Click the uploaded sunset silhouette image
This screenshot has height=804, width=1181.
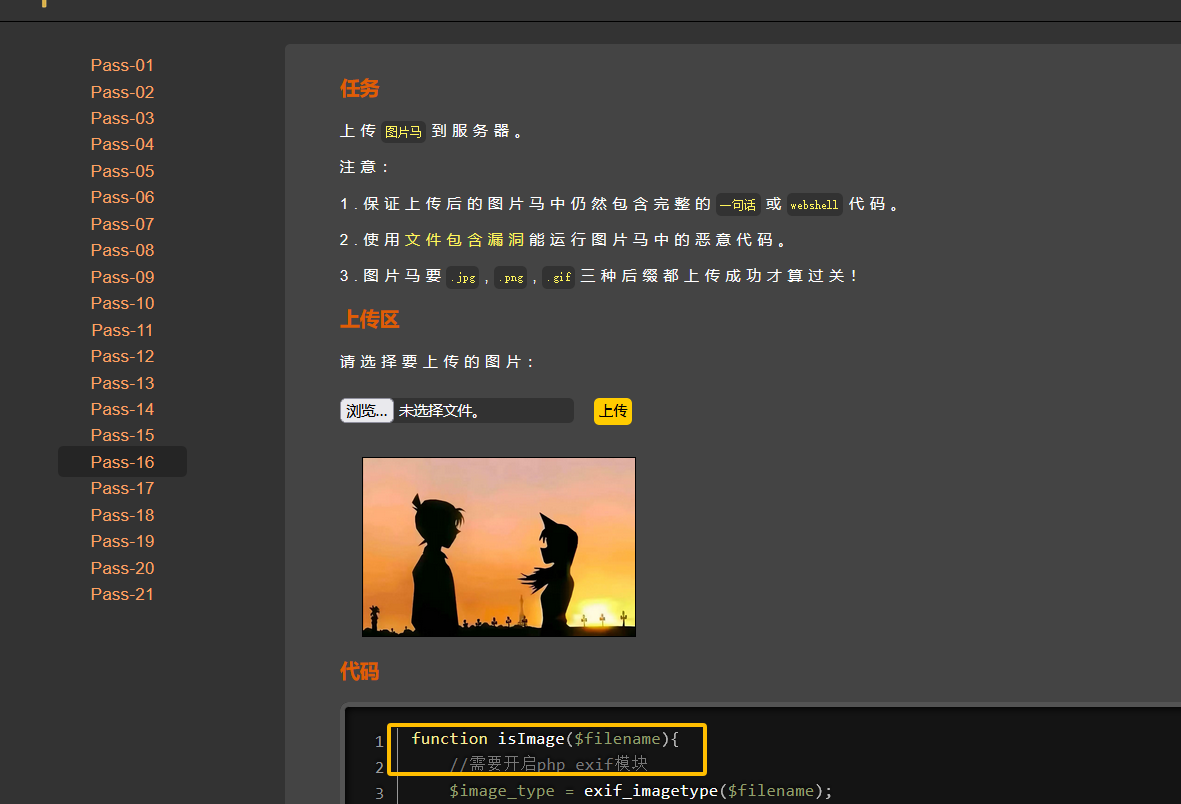click(x=499, y=547)
